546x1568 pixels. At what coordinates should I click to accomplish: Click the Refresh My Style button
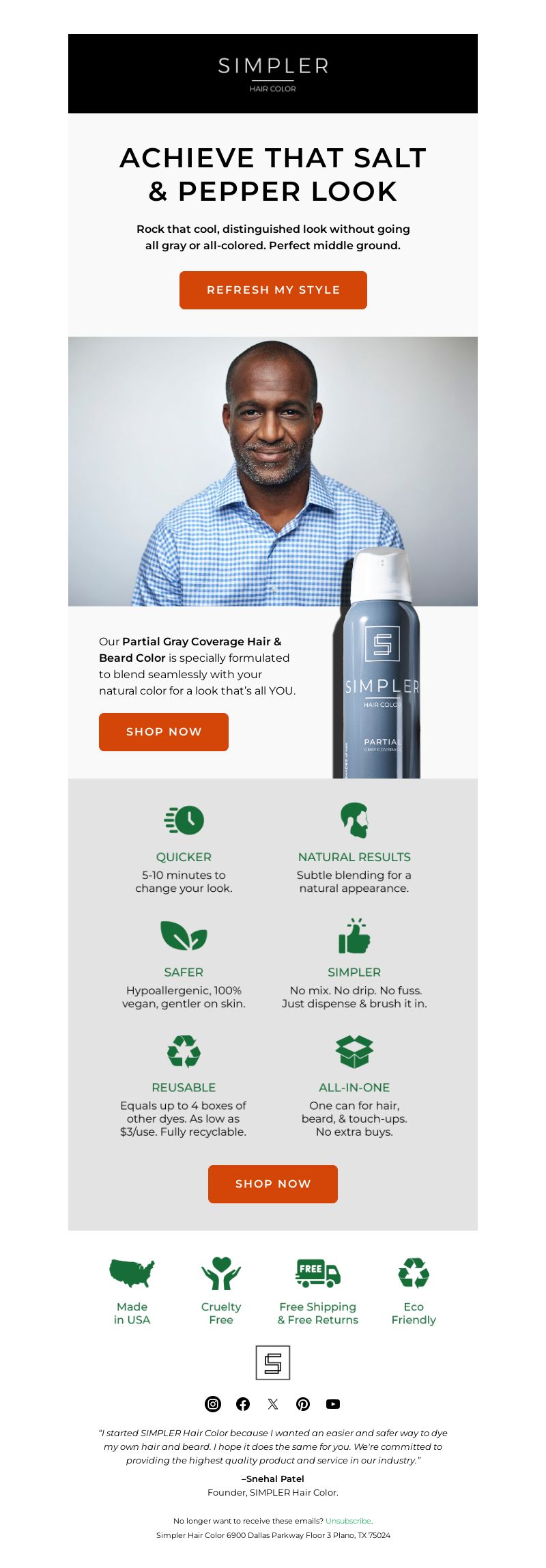click(x=273, y=290)
